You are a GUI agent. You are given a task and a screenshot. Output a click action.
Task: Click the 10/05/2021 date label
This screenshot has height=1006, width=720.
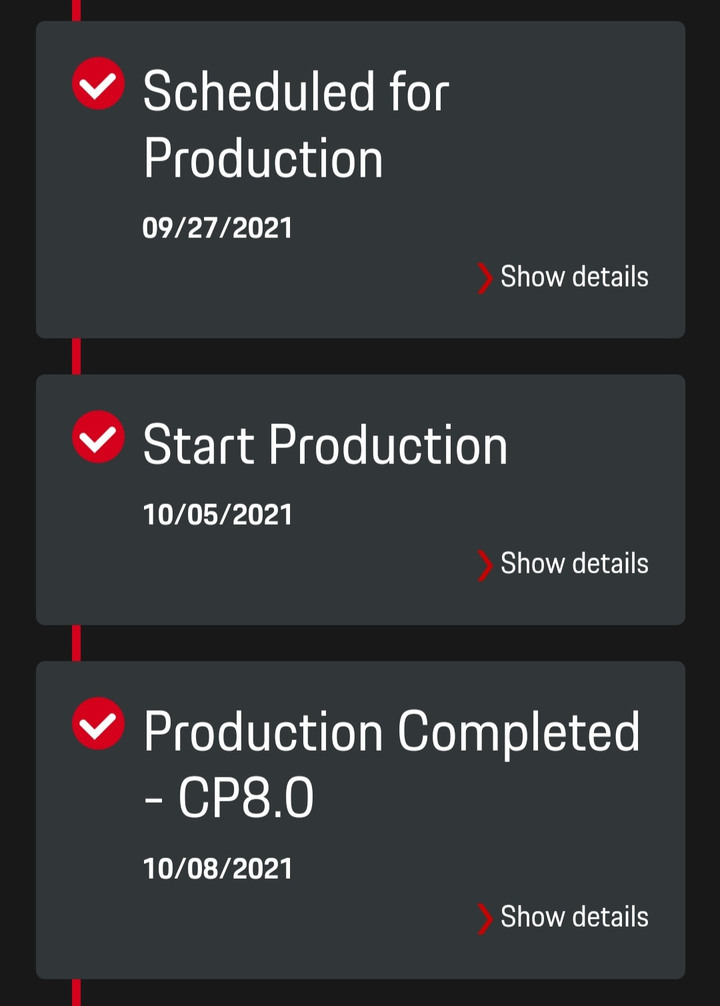click(218, 515)
